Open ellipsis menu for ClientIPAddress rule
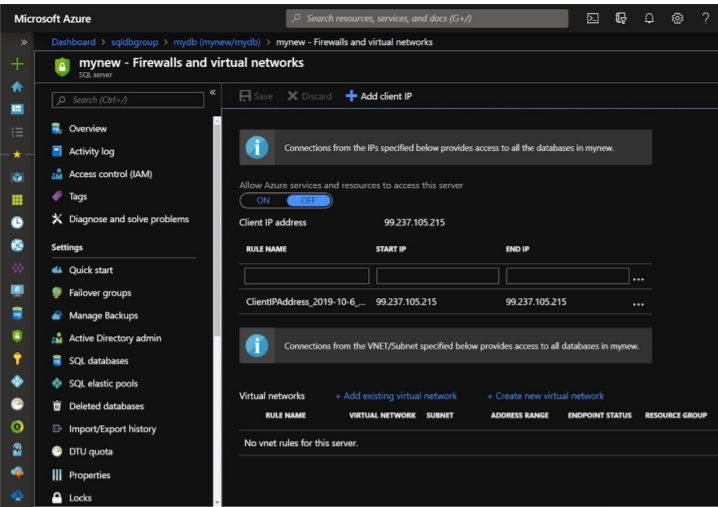The width and height of the screenshot is (718, 507). pos(638,303)
